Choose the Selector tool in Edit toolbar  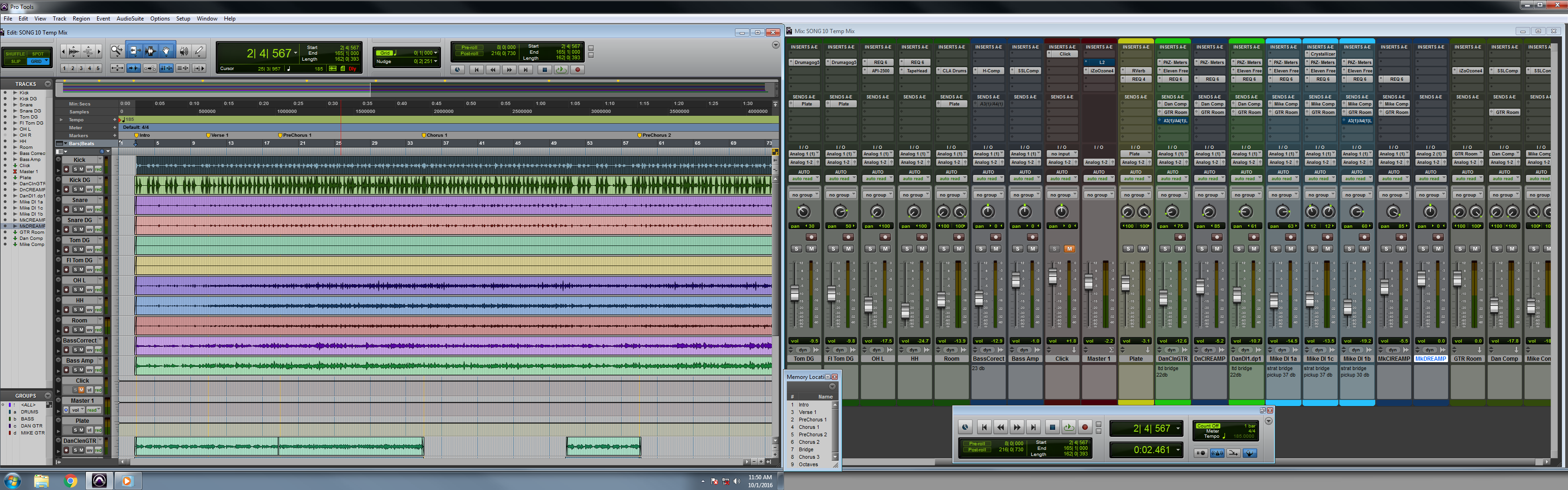click(150, 51)
